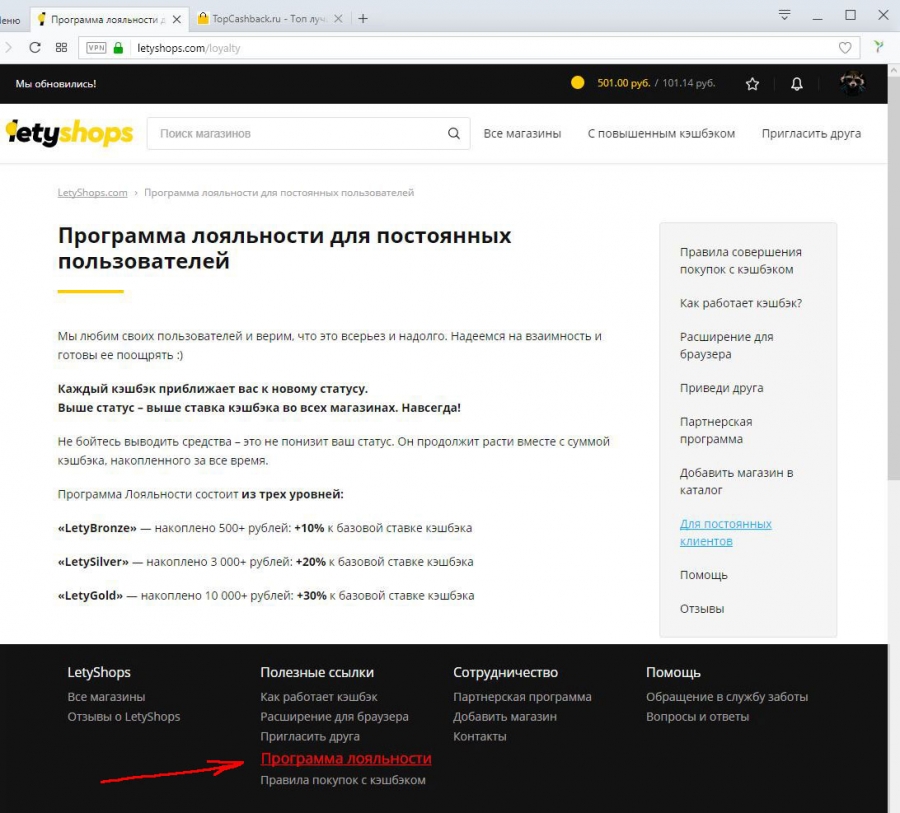The width and height of the screenshot is (900, 813).
Task: Click the letyshops logo
Action: (69, 133)
